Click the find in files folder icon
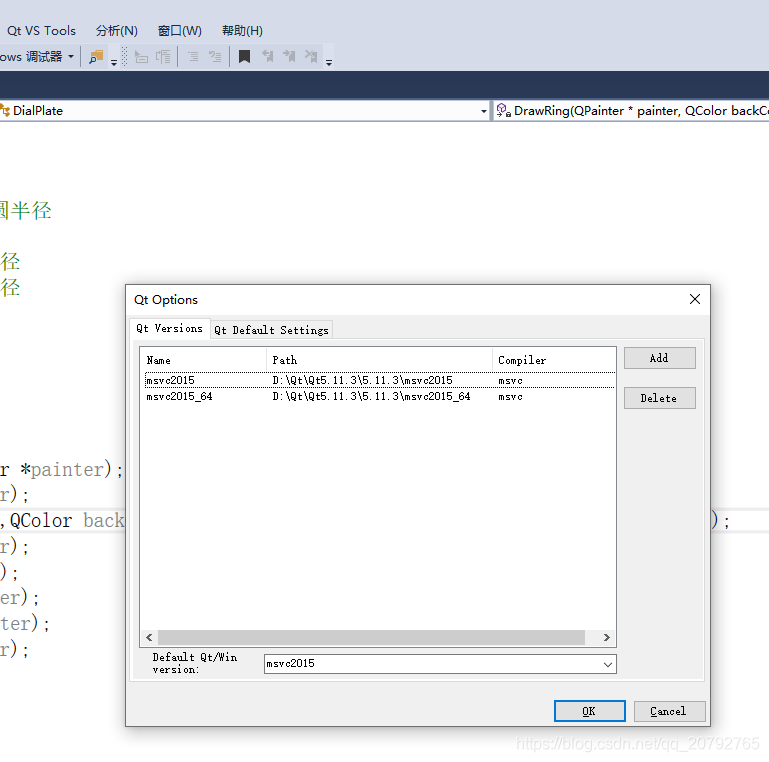Screen dimensions: 769x762 [x=96, y=57]
